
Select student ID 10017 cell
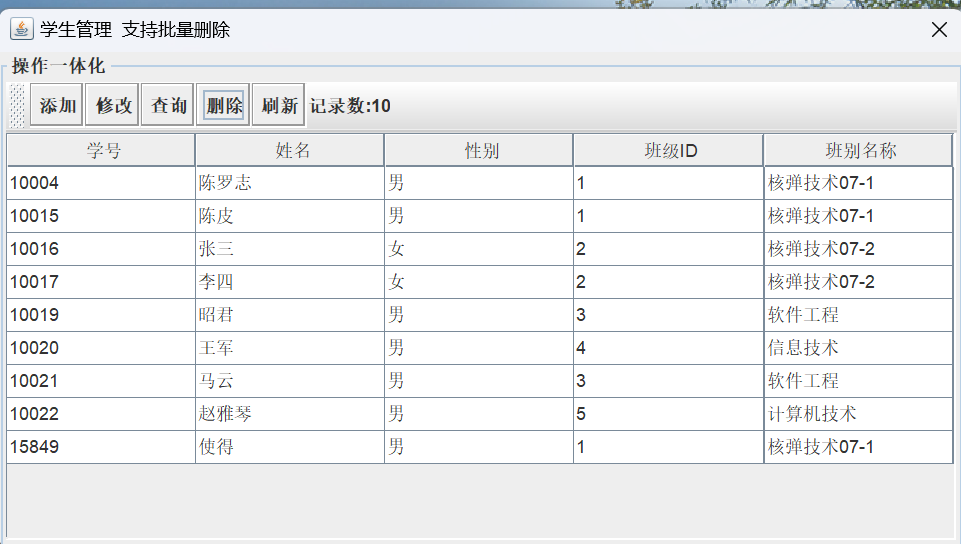[101, 282]
